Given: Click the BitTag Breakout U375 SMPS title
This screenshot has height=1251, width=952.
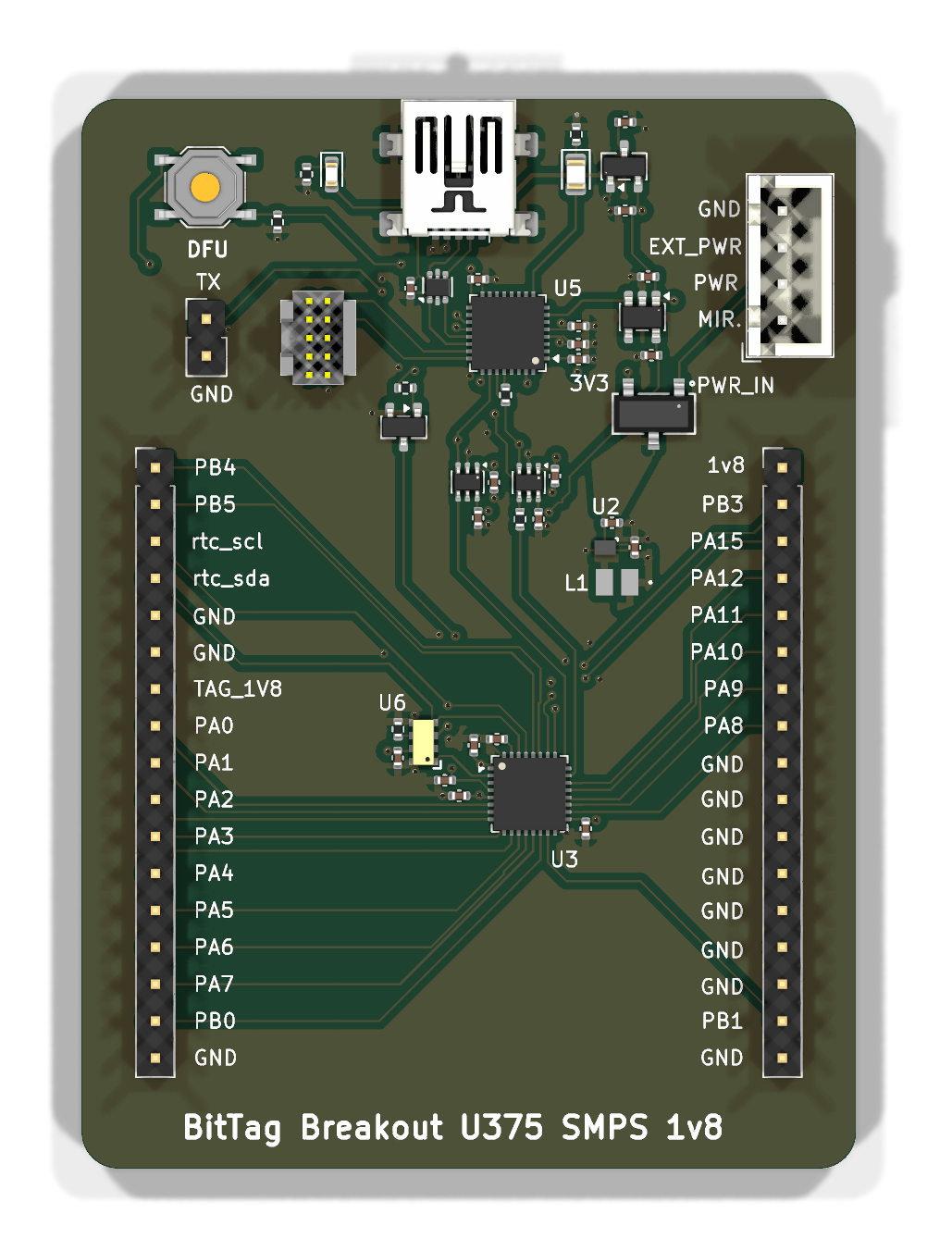Looking at the screenshot, I should click(453, 1127).
